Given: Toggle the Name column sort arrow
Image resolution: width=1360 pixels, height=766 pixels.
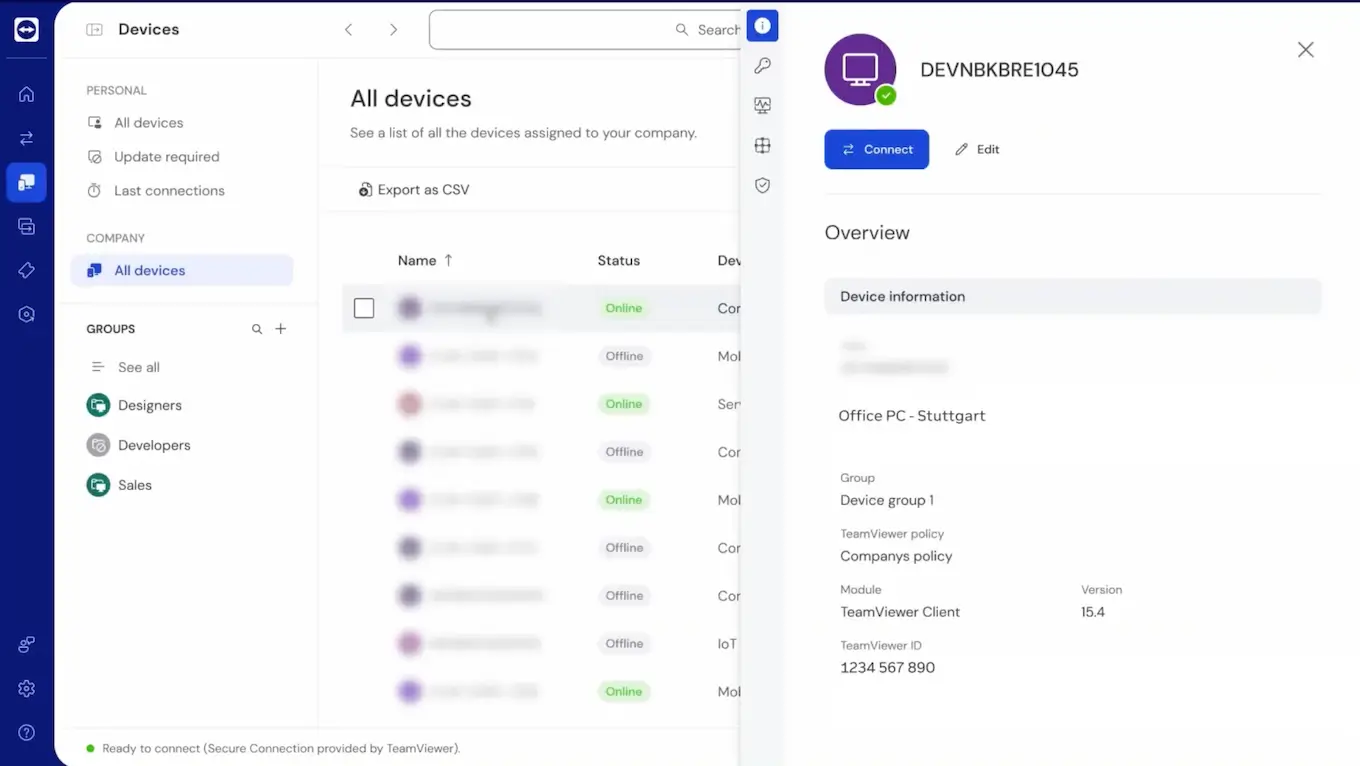Looking at the screenshot, I should pos(446,260).
